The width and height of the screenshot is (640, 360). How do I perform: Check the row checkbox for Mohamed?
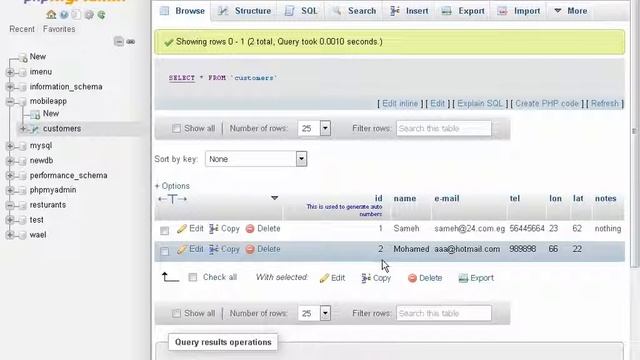(x=164, y=251)
